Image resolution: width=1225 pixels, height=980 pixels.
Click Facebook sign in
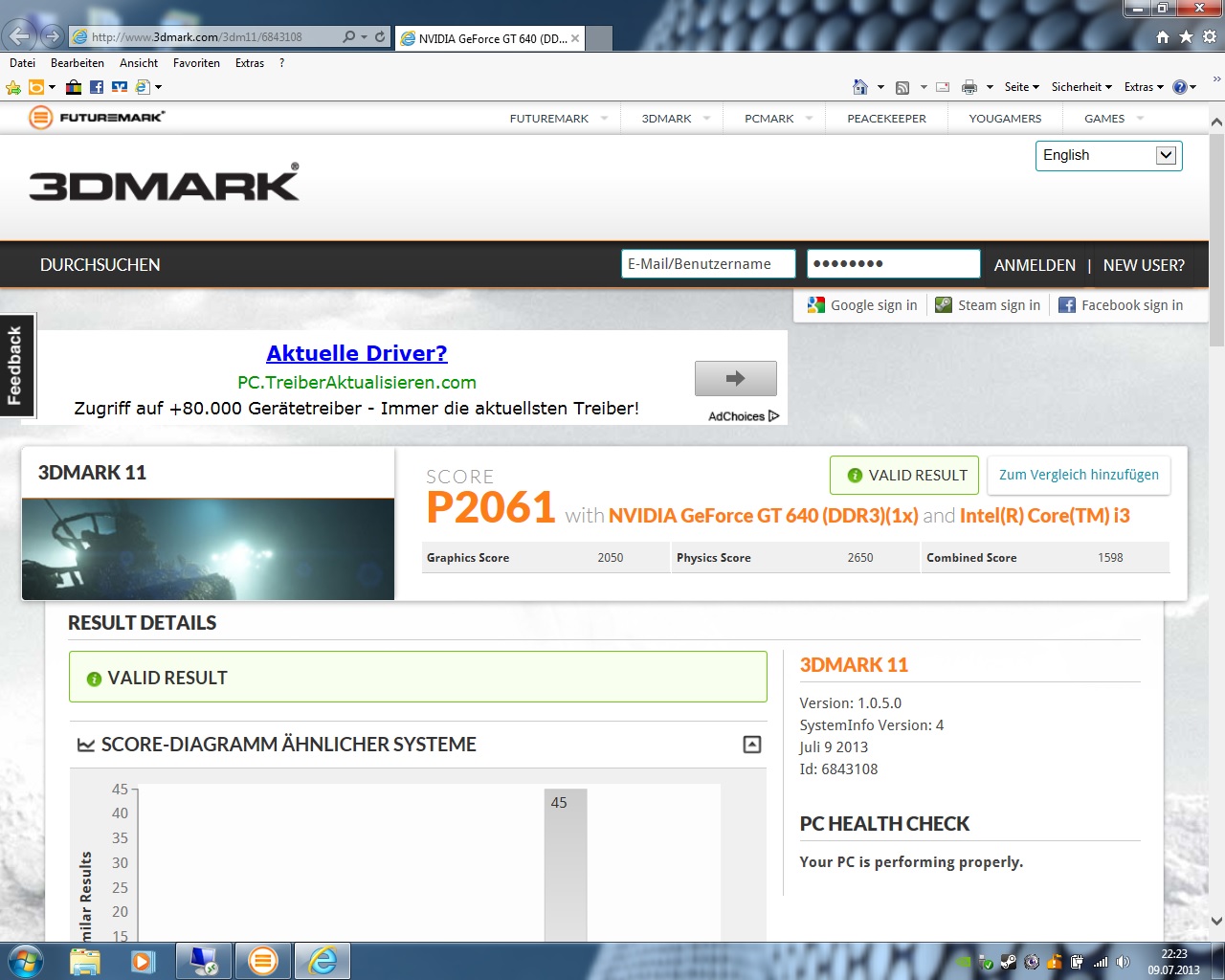click(x=1121, y=305)
